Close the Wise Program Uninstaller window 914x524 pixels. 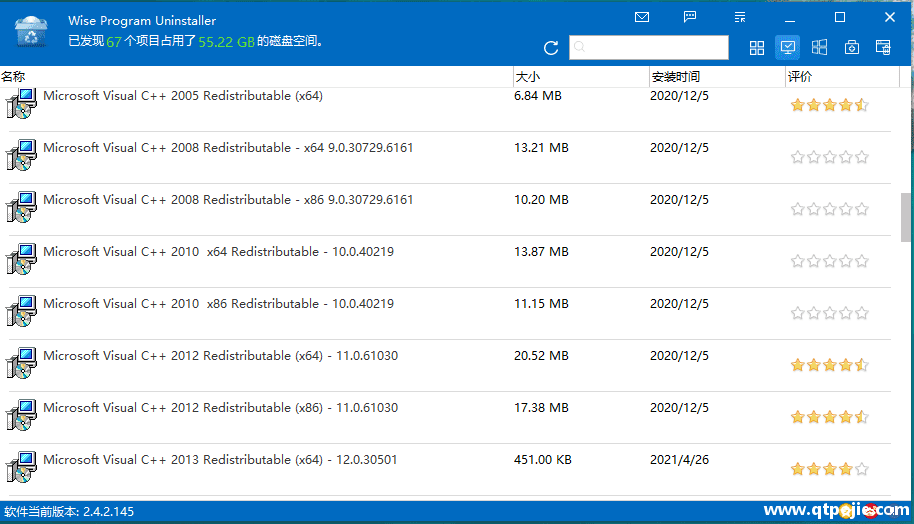click(x=890, y=17)
